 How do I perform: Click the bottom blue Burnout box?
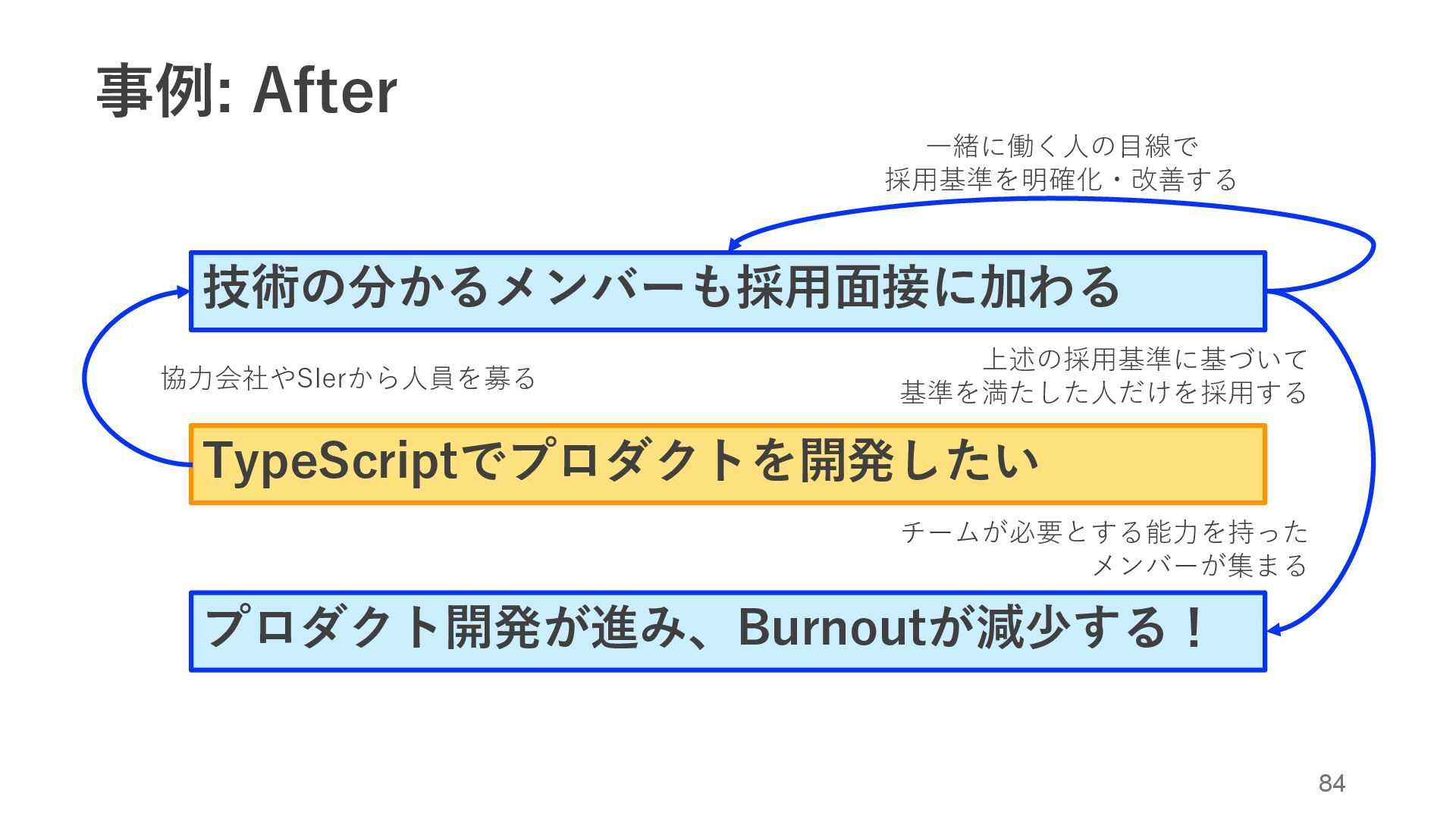(726, 631)
